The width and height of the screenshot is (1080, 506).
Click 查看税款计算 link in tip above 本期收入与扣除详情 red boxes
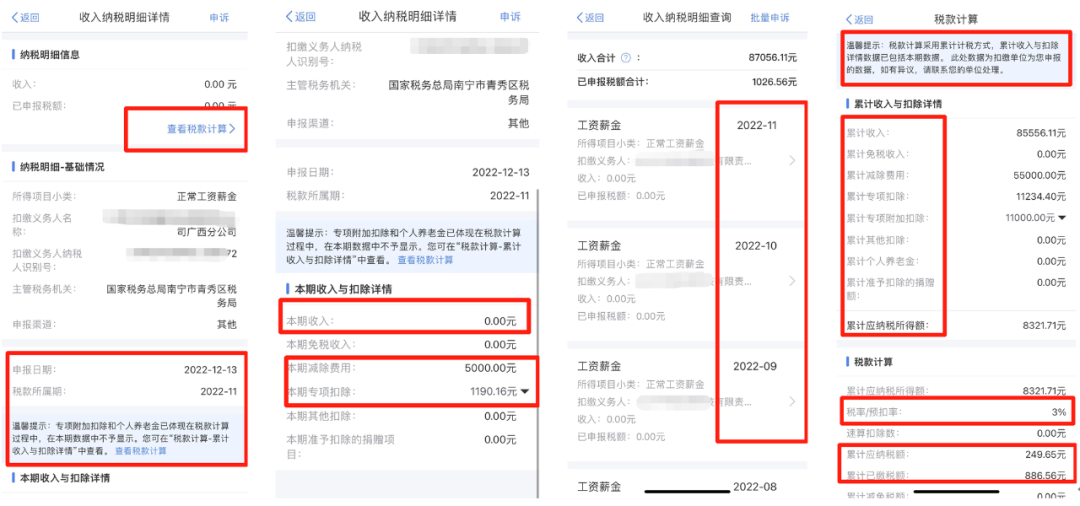[x=425, y=260]
